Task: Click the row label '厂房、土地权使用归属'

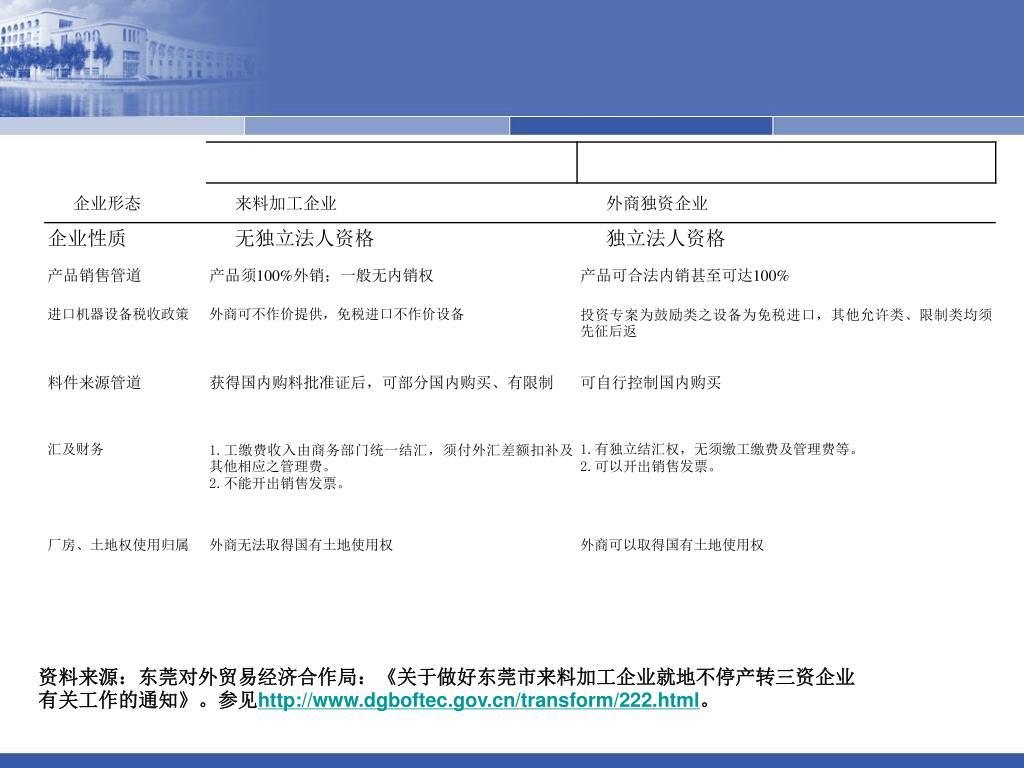Action: (x=118, y=545)
